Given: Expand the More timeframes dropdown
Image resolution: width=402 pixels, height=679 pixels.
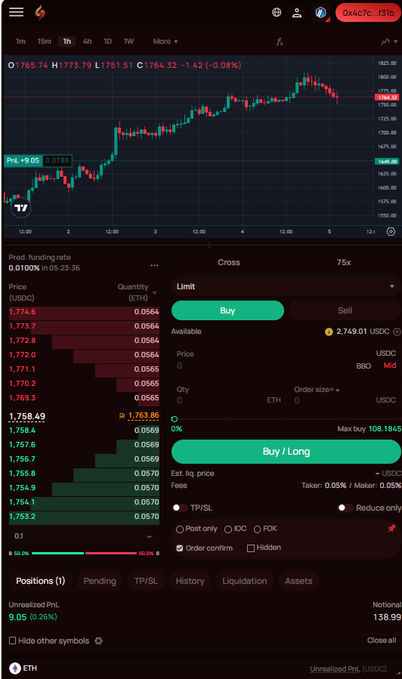Looking at the screenshot, I should (165, 42).
